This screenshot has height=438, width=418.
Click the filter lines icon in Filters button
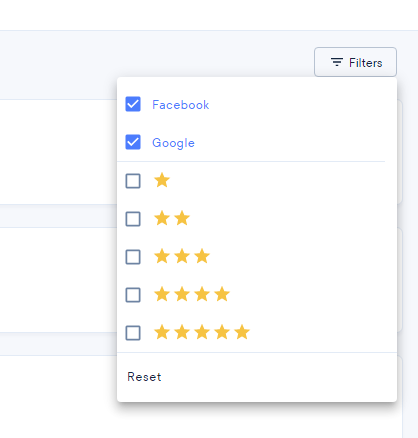click(337, 62)
